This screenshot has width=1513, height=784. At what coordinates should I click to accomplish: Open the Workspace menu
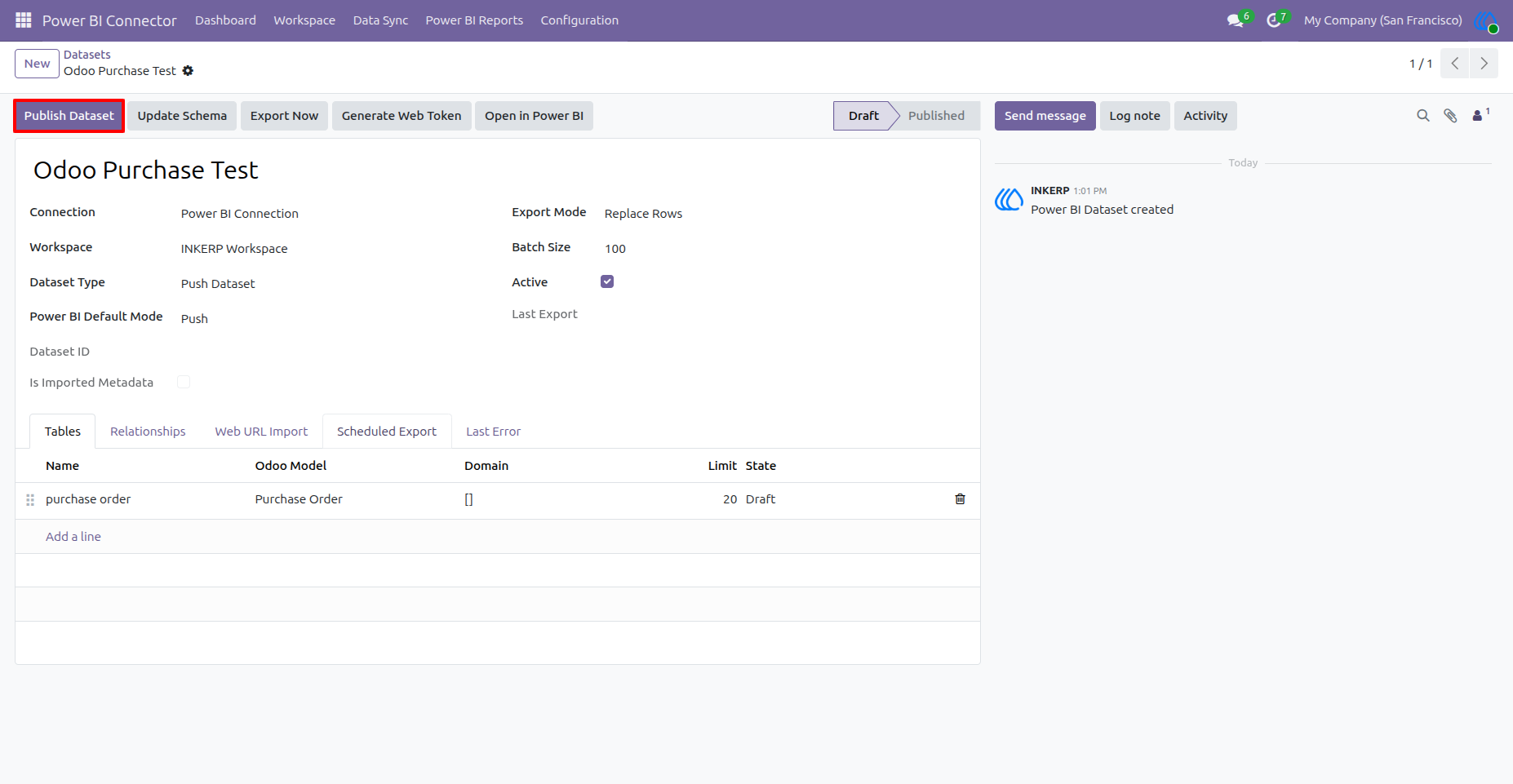pos(304,20)
